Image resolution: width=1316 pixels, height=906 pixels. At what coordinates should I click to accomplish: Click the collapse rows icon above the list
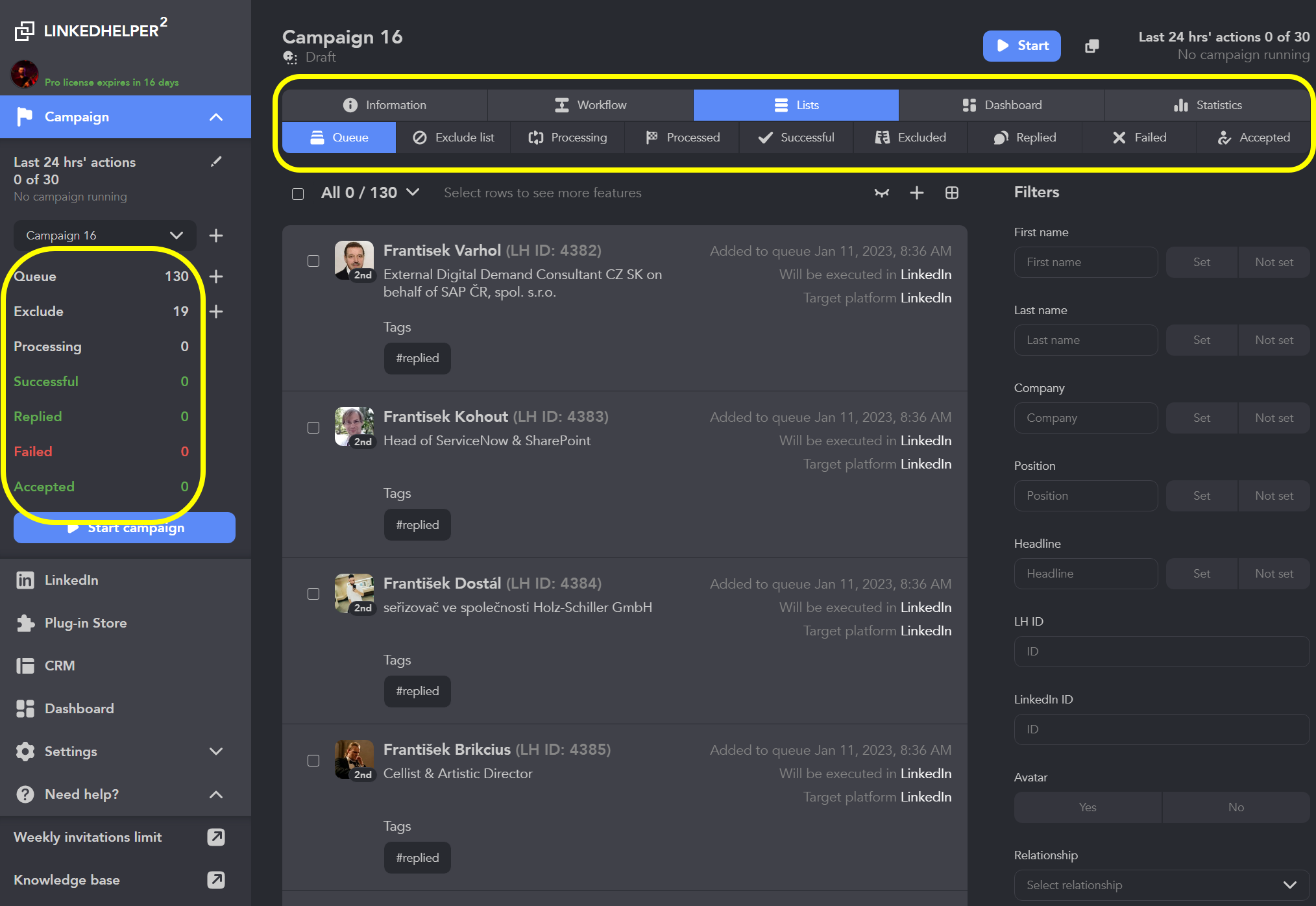tap(881, 193)
